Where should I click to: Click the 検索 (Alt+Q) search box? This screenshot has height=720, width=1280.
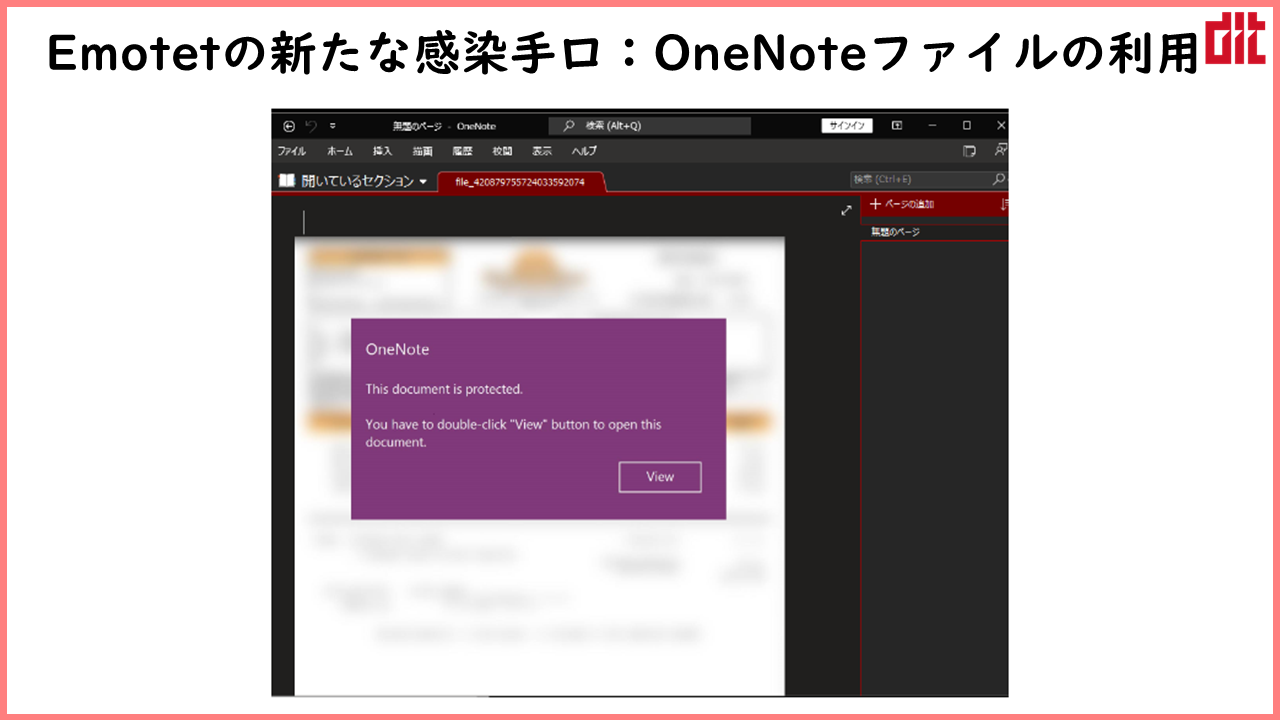point(649,126)
